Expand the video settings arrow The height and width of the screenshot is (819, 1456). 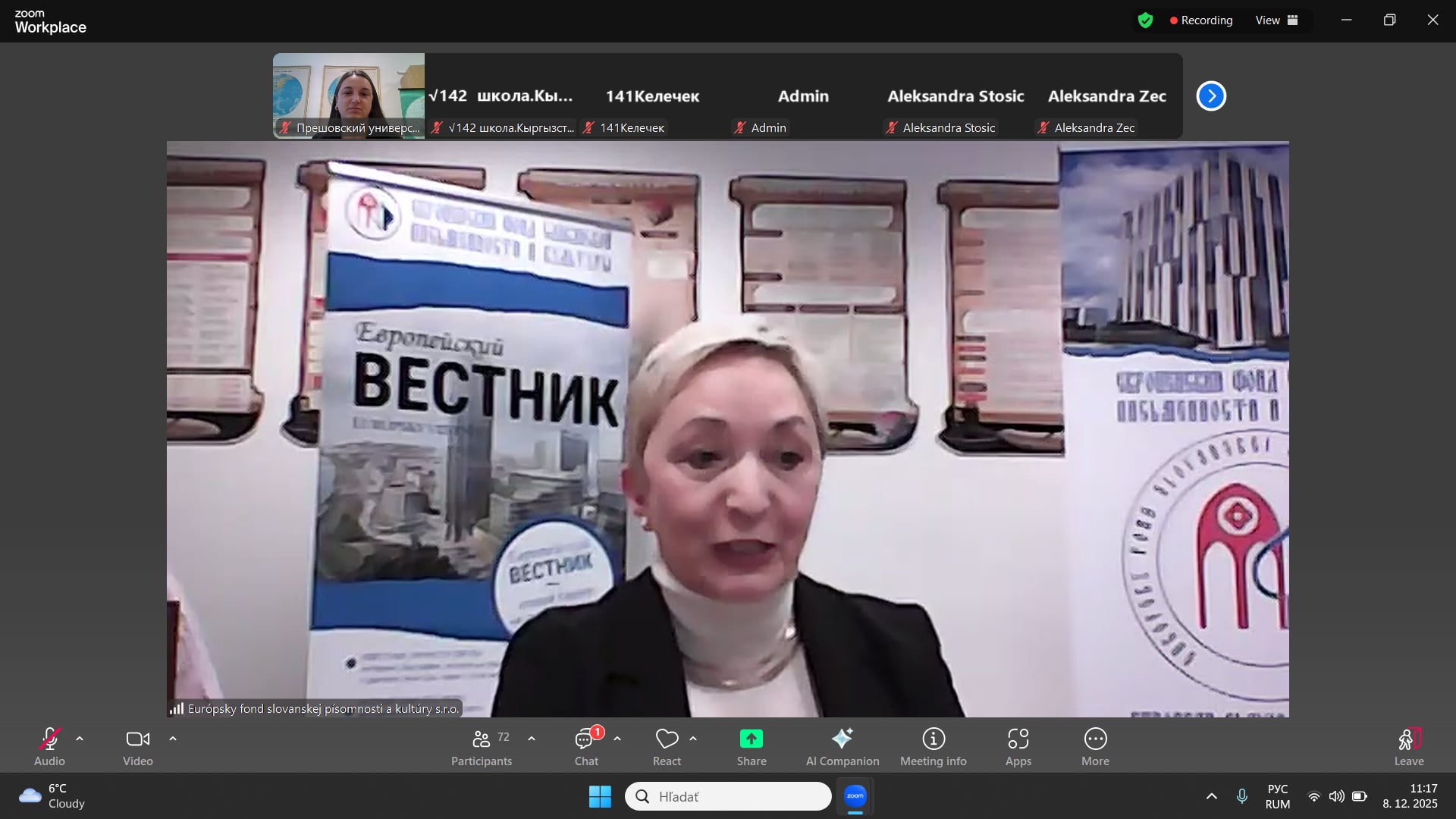[173, 739]
